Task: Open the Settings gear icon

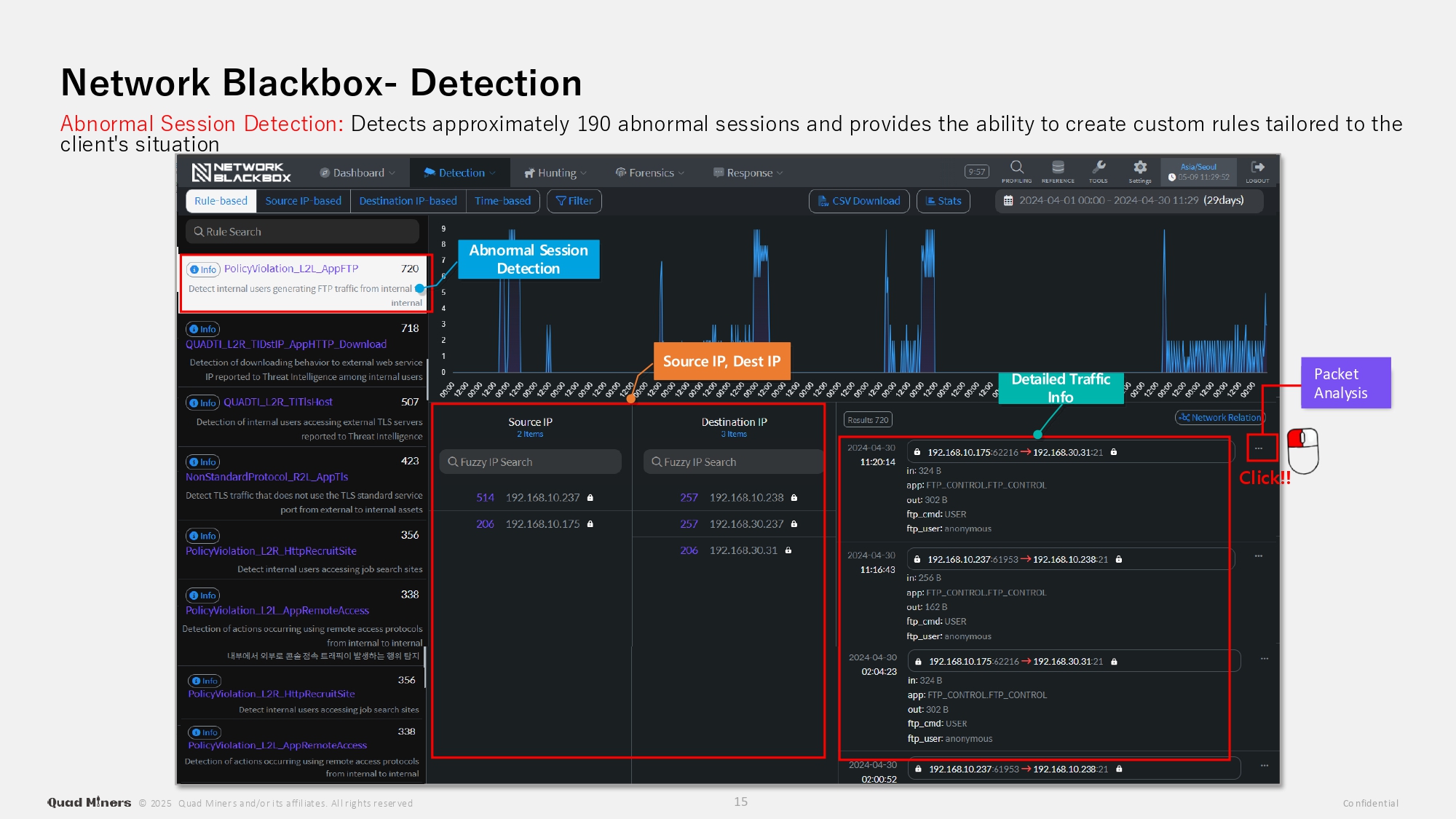Action: pyautogui.click(x=1140, y=167)
